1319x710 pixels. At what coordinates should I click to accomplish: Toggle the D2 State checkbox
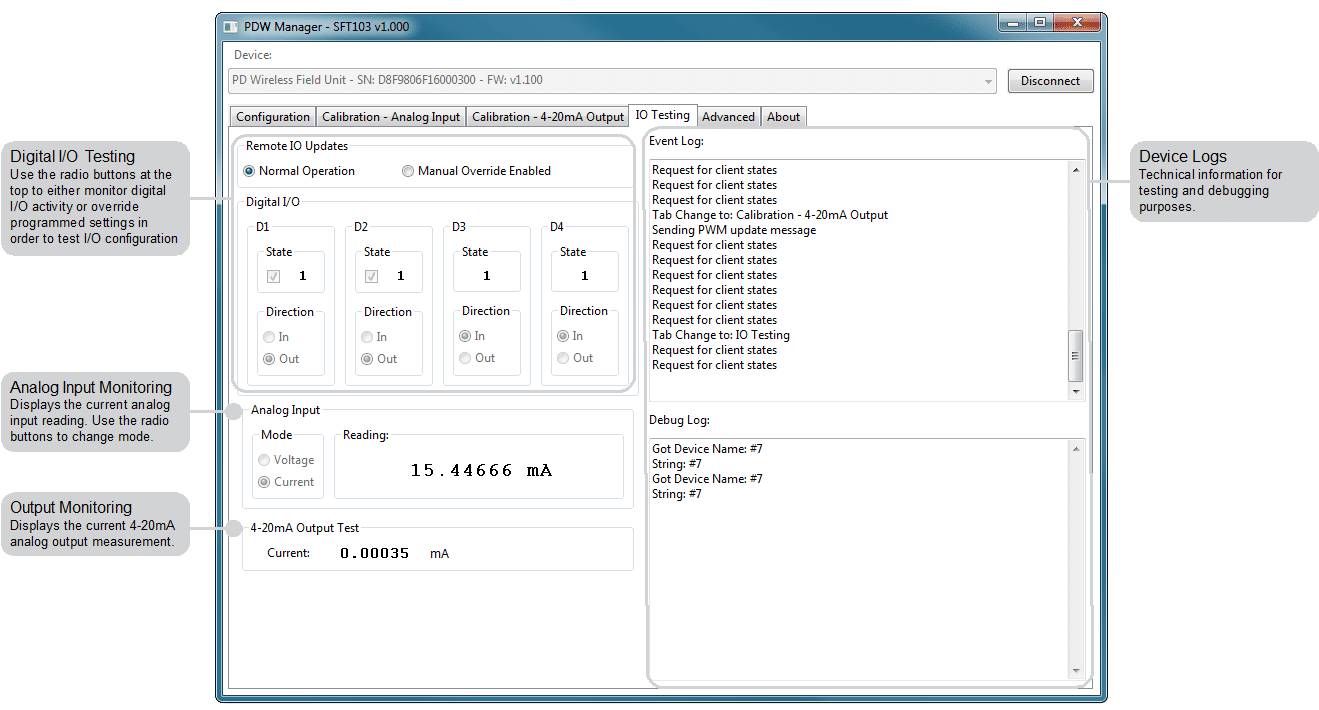click(371, 276)
